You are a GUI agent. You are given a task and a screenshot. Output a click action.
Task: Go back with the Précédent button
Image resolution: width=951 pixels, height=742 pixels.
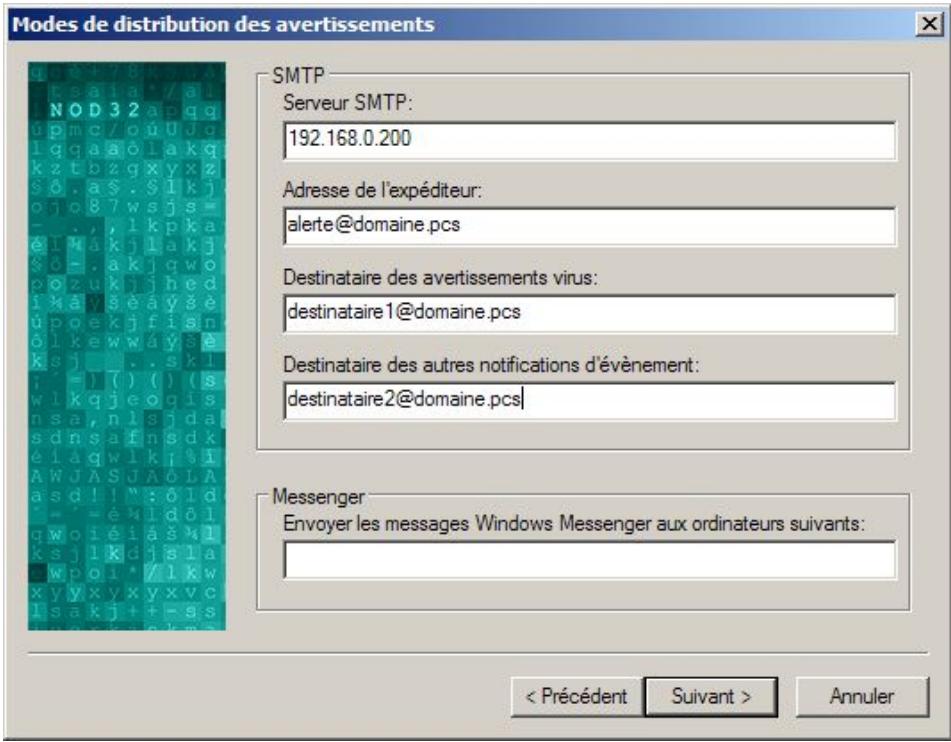(577, 697)
